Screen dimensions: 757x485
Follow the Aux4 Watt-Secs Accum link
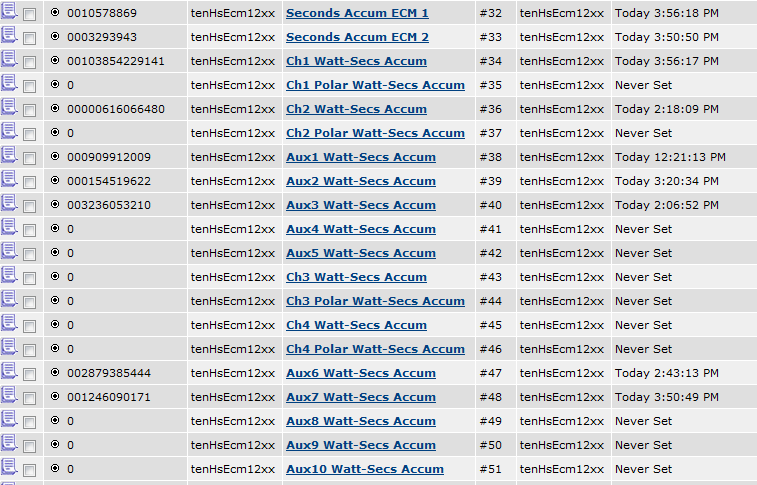[x=360, y=229]
